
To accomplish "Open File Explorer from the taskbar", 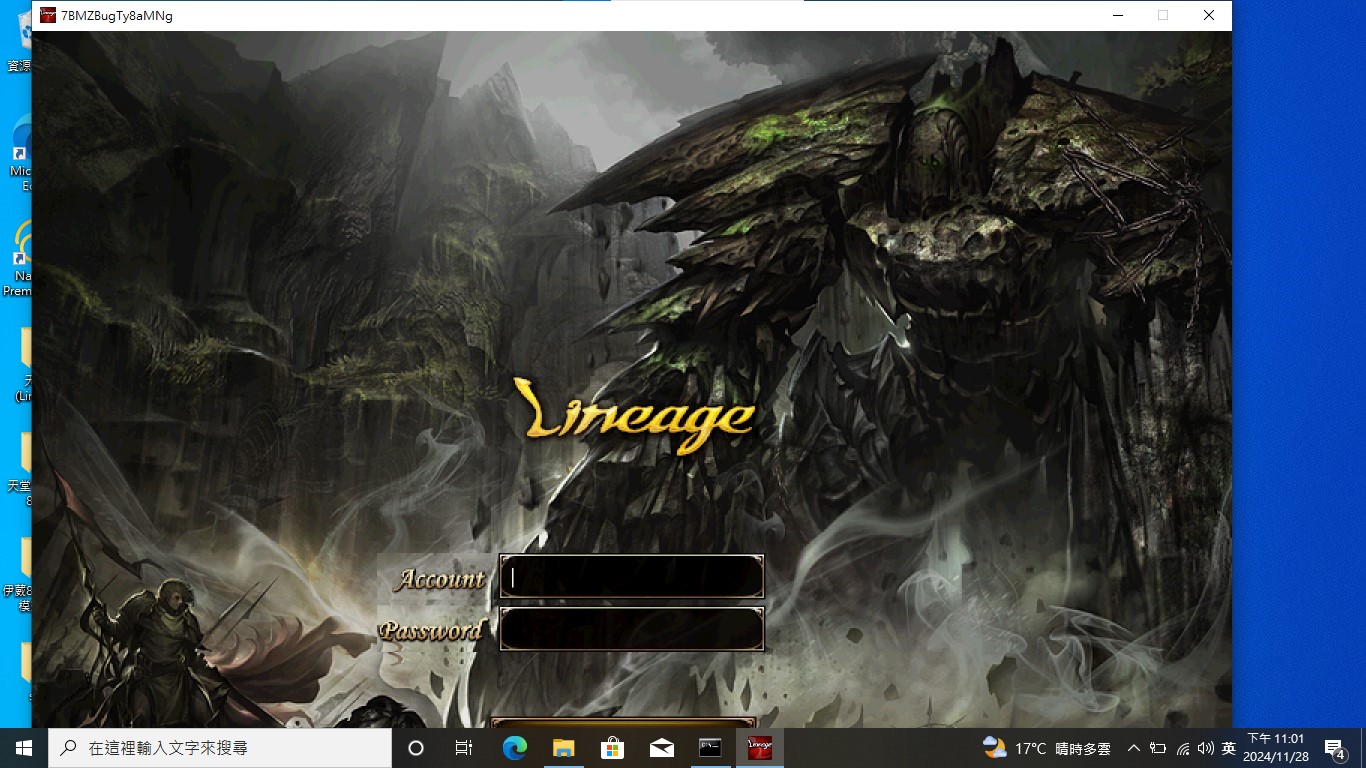I will coord(563,748).
